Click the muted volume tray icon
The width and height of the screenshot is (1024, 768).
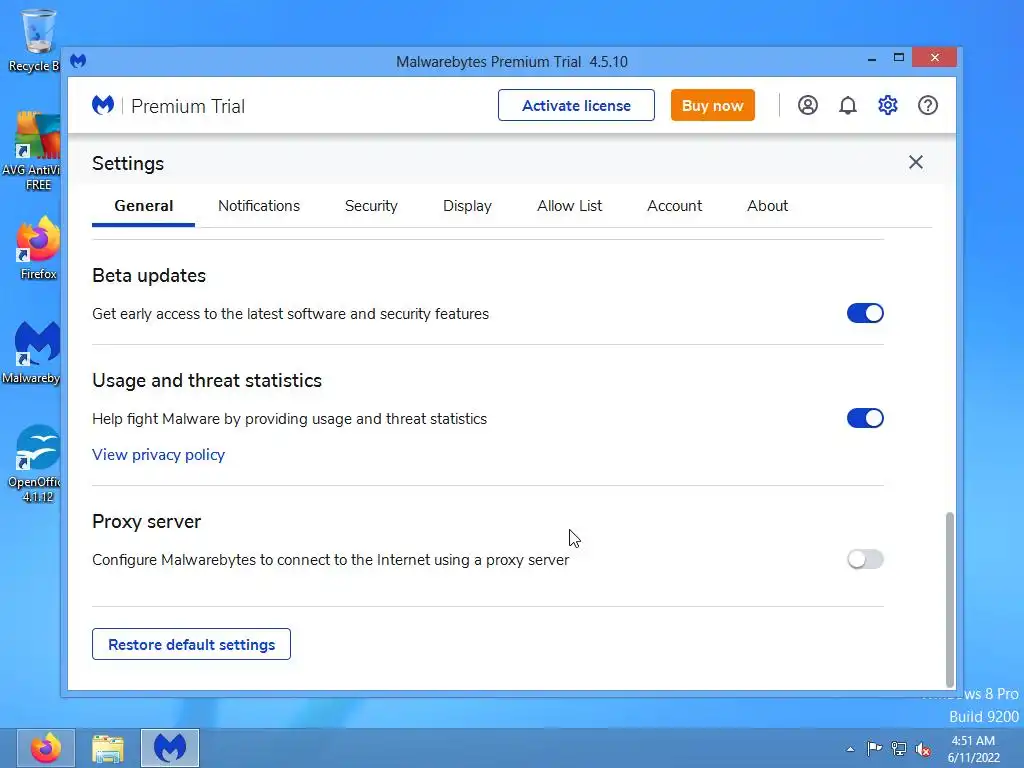tap(923, 748)
